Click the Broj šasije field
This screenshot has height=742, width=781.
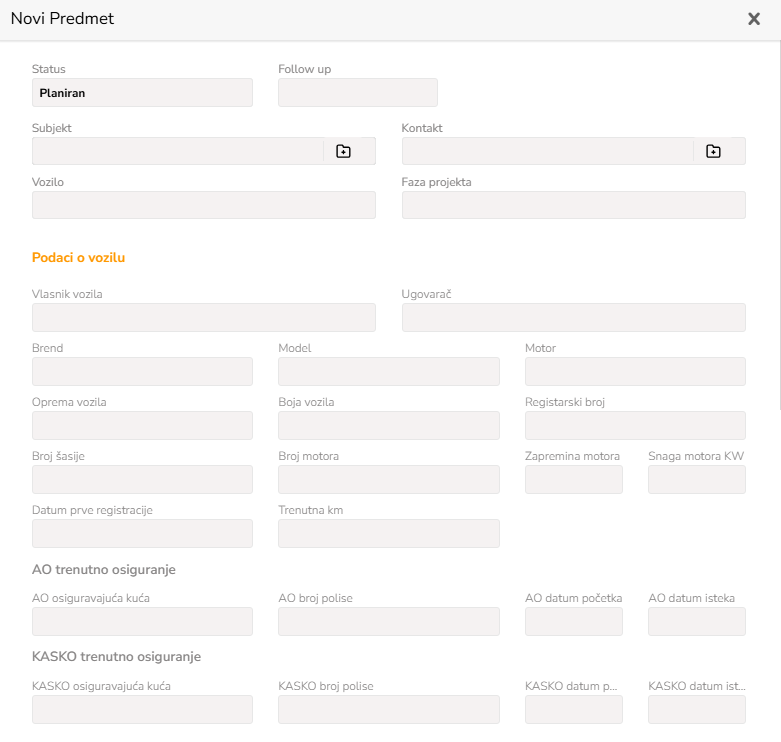(142, 480)
